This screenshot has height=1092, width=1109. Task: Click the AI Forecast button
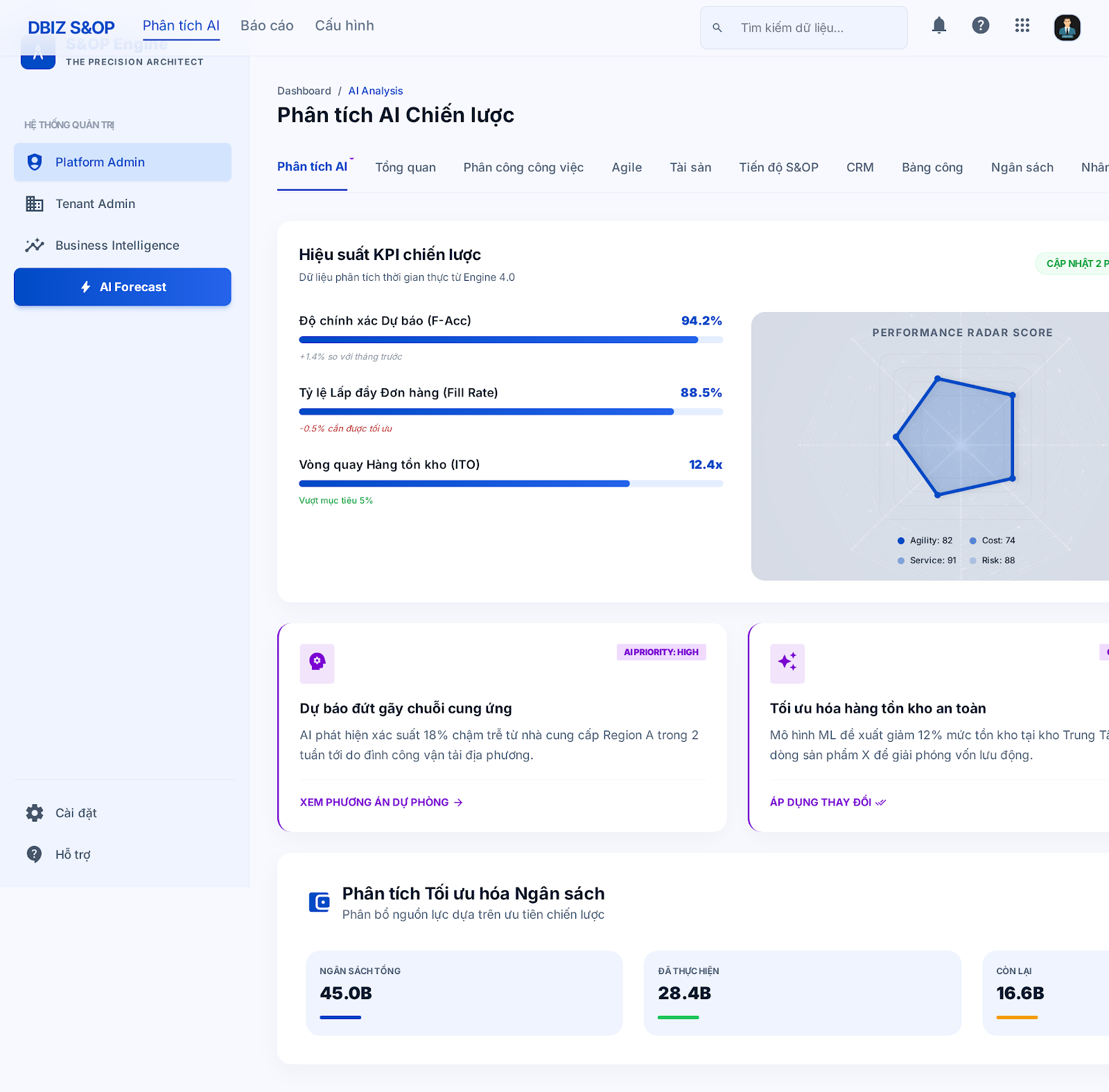(123, 287)
